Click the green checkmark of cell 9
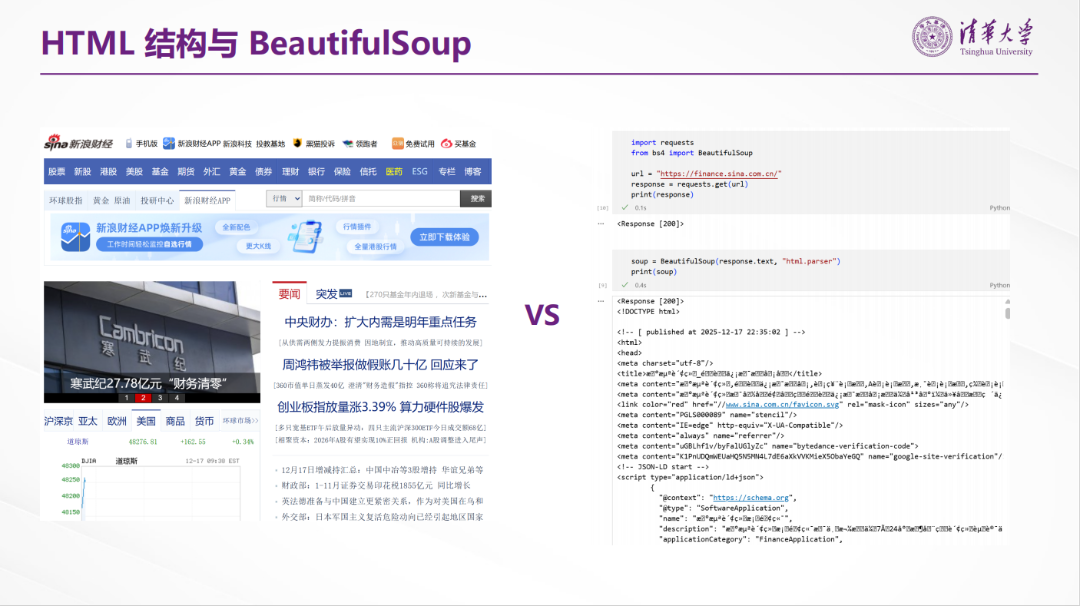The width and height of the screenshot is (1080, 606). (625, 284)
